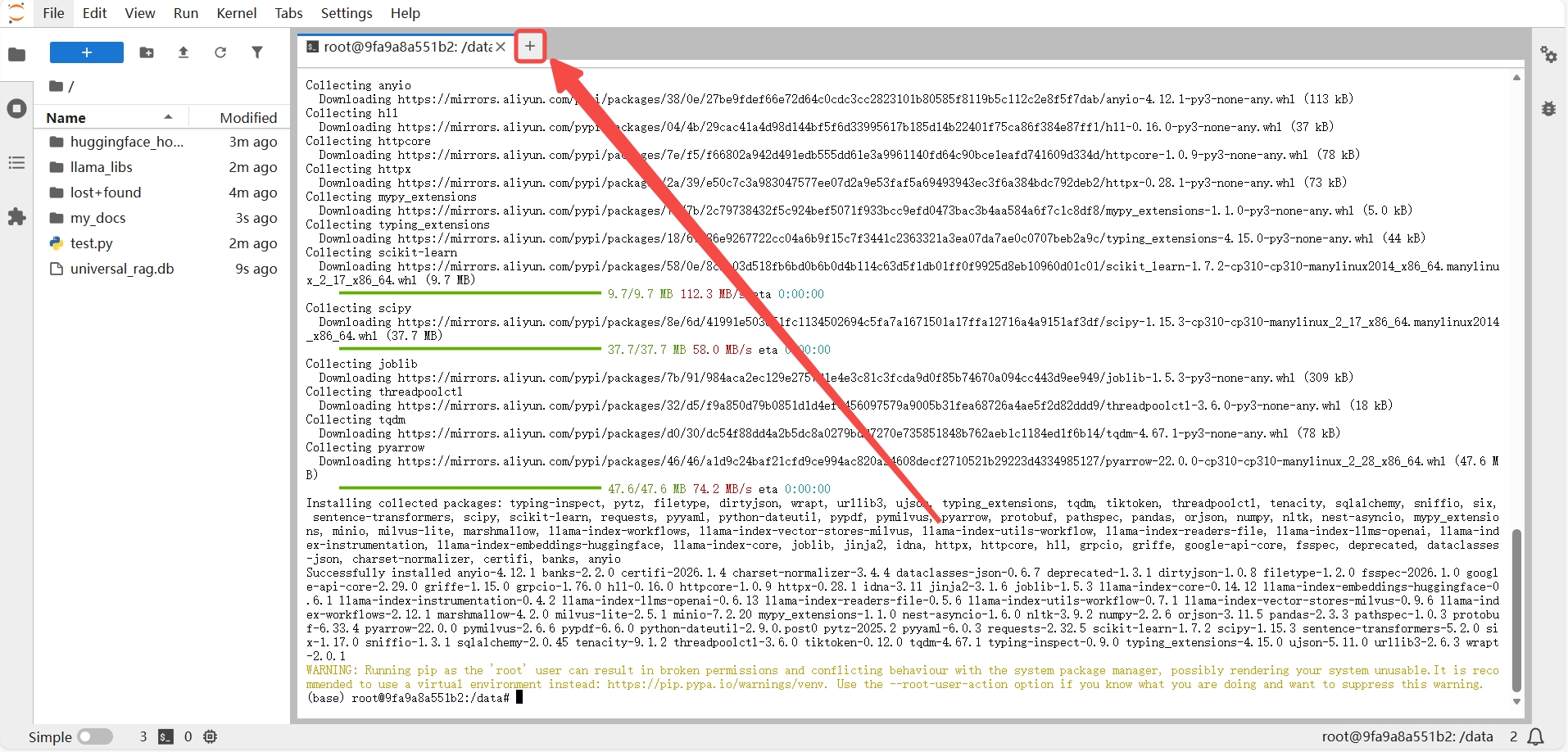Select the universal_rag.db file
The width and height of the screenshot is (1568, 752).
[x=162, y=269]
